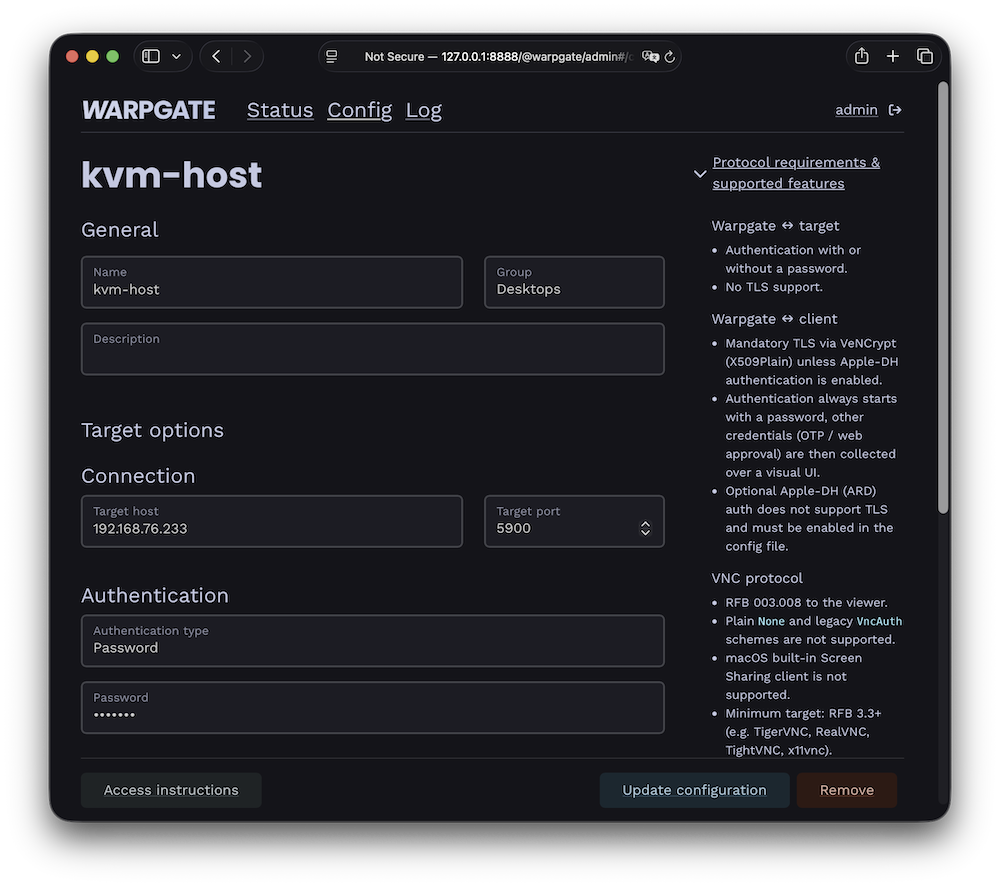
Task: Click the 'VncAuth' code text
Action: (879, 621)
